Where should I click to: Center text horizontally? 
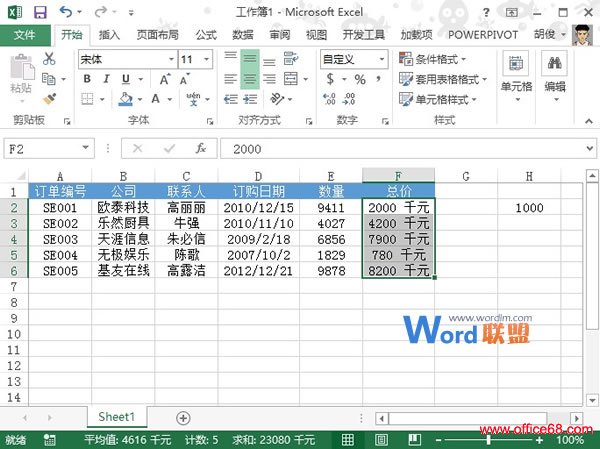[250, 79]
